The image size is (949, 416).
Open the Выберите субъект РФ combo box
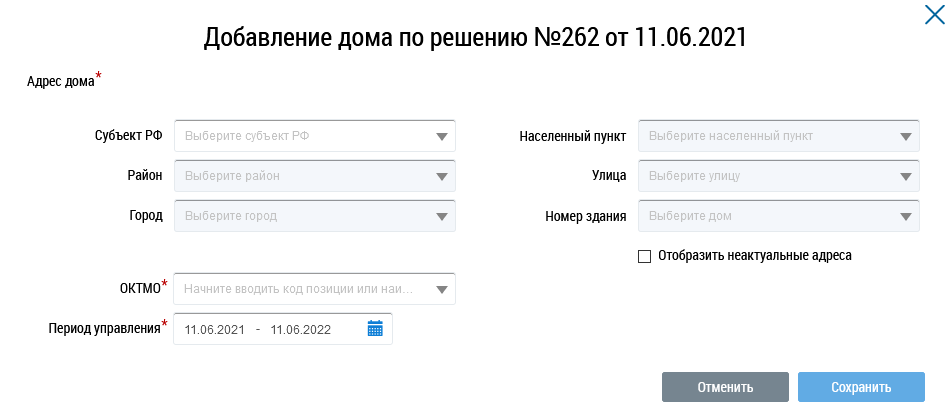(315, 136)
